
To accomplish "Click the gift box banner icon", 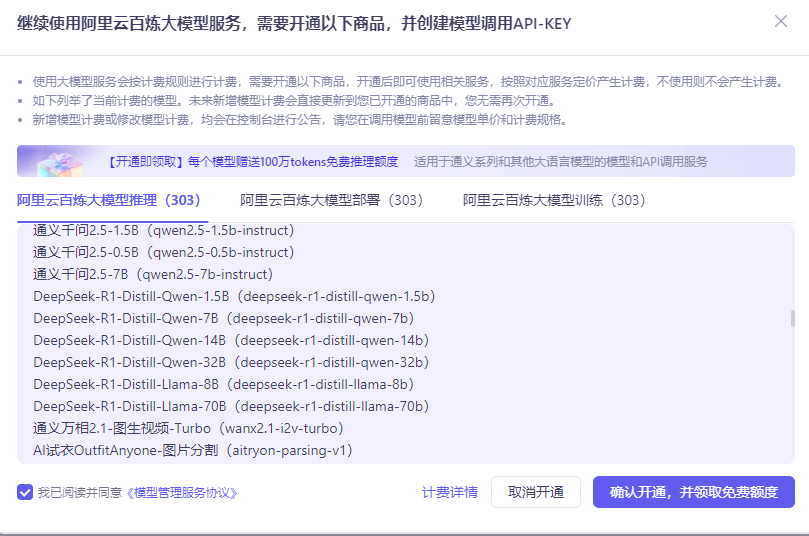I will coord(60,160).
